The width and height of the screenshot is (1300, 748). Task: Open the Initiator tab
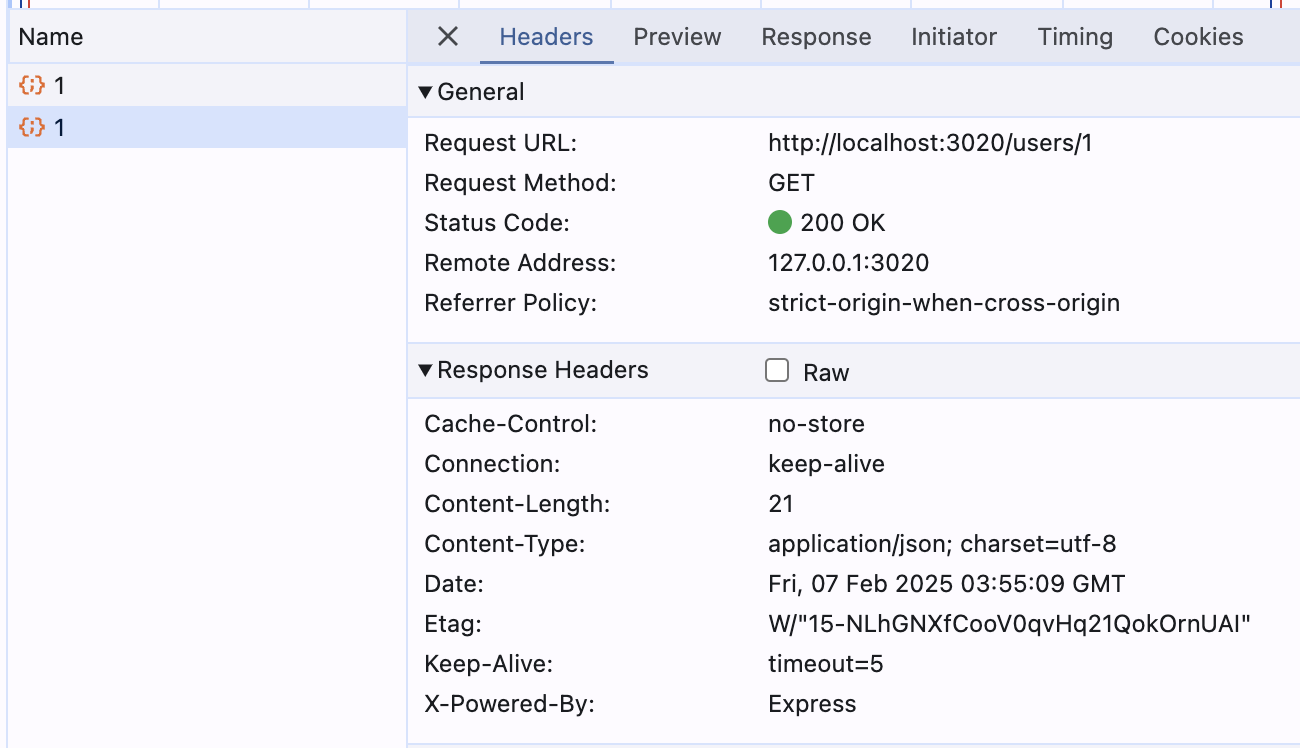(x=954, y=37)
